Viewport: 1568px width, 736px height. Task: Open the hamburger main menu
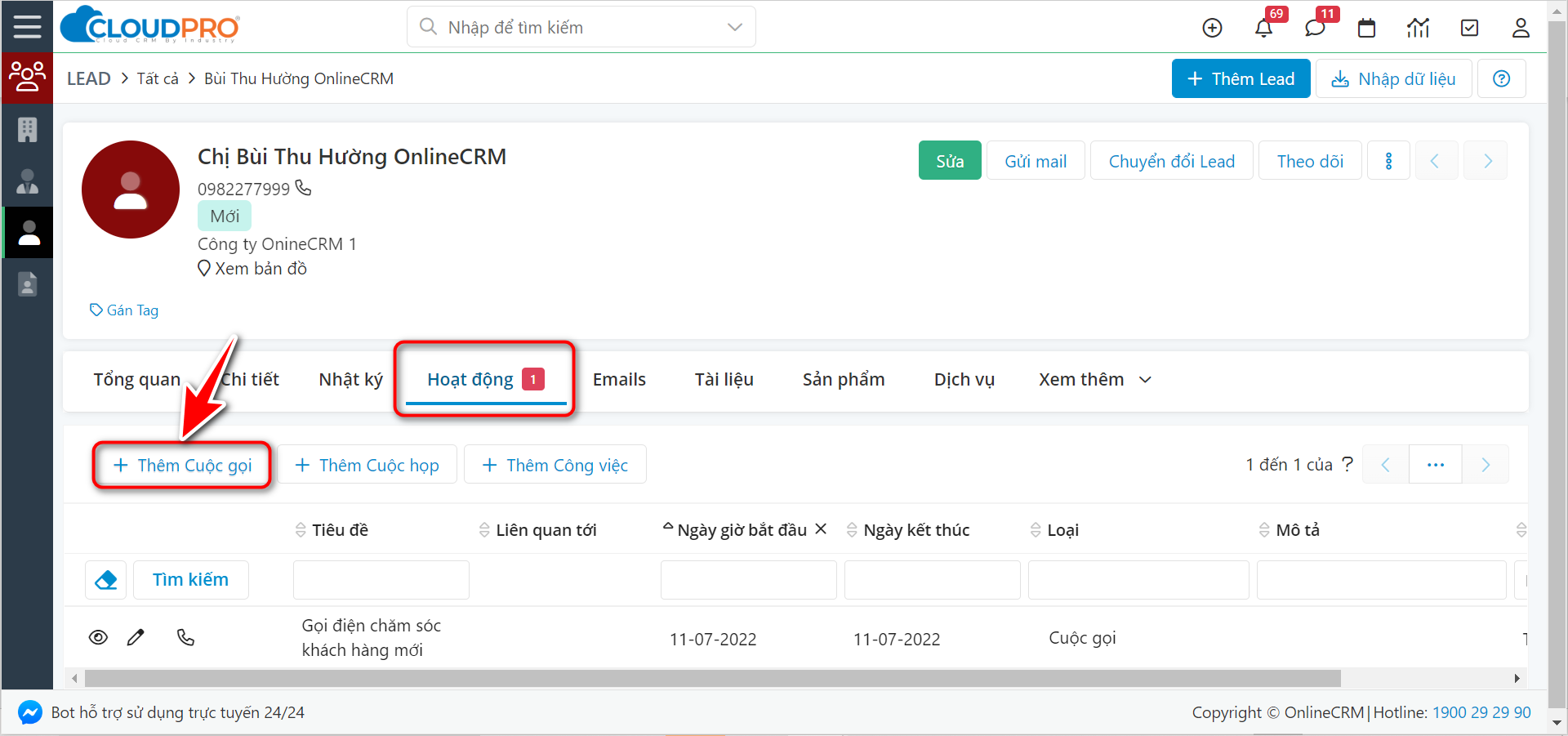(27, 27)
